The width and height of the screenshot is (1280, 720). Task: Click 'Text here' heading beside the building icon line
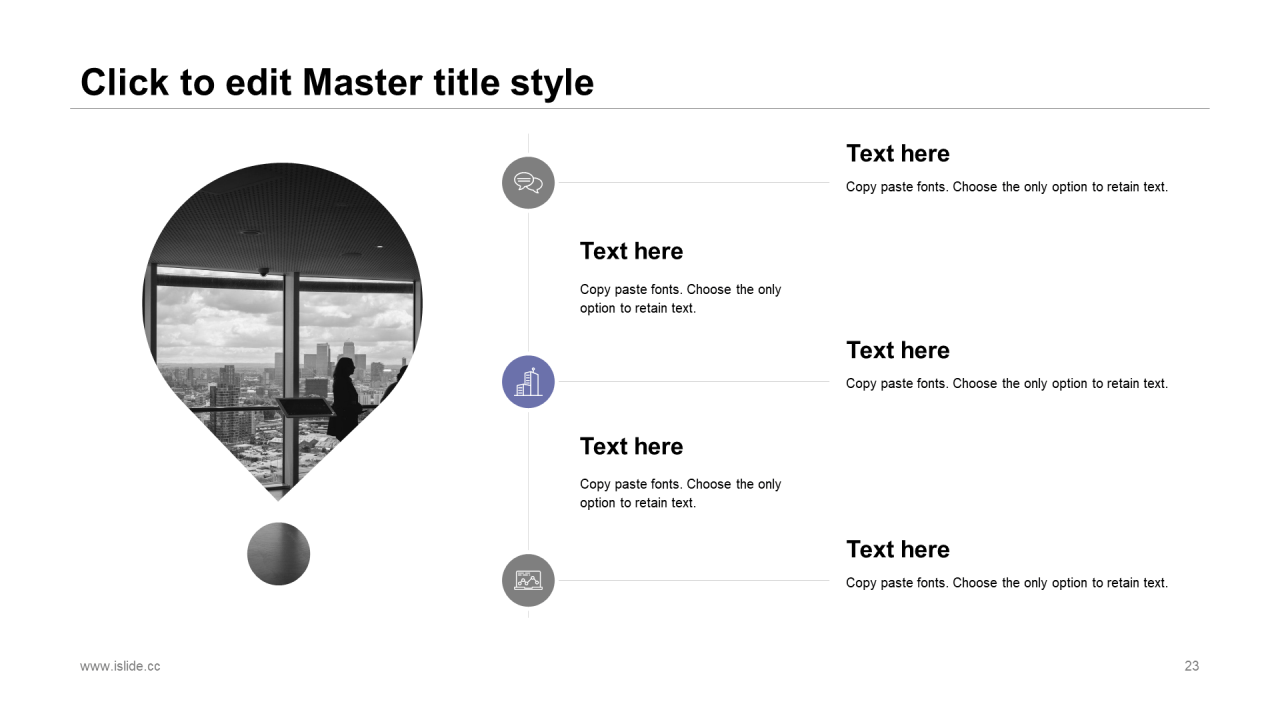pyautogui.click(x=898, y=350)
